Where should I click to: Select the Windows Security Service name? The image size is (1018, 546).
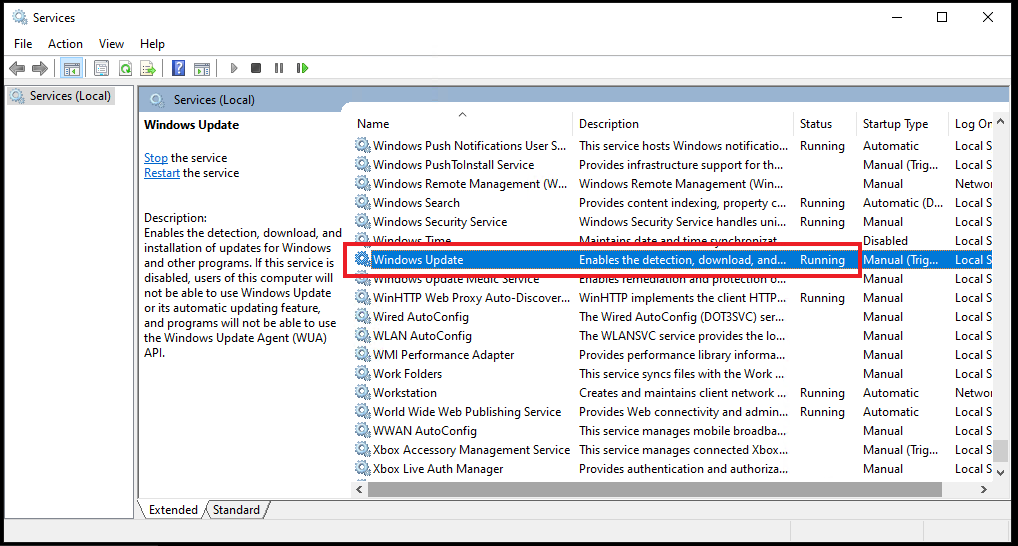(x=440, y=221)
